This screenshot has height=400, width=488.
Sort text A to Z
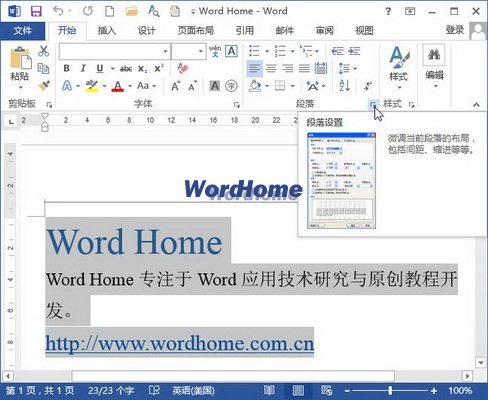(344, 86)
